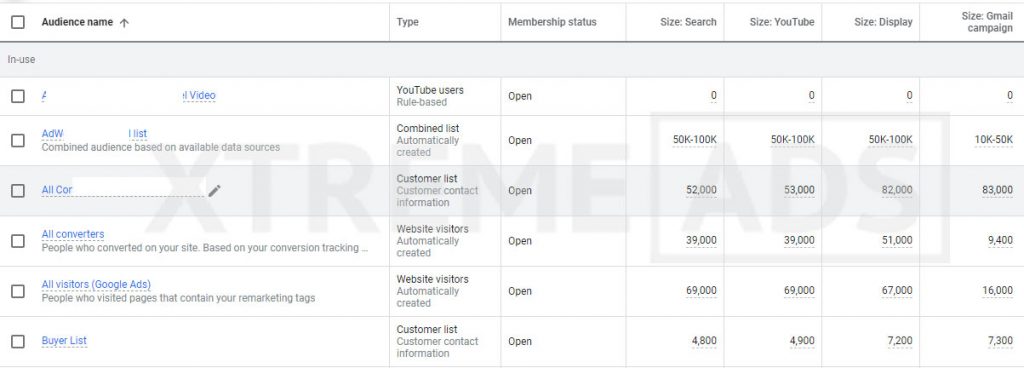1024x368 pixels.
Task: Check the box for the YouTube users Video row
Action: tap(18, 96)
